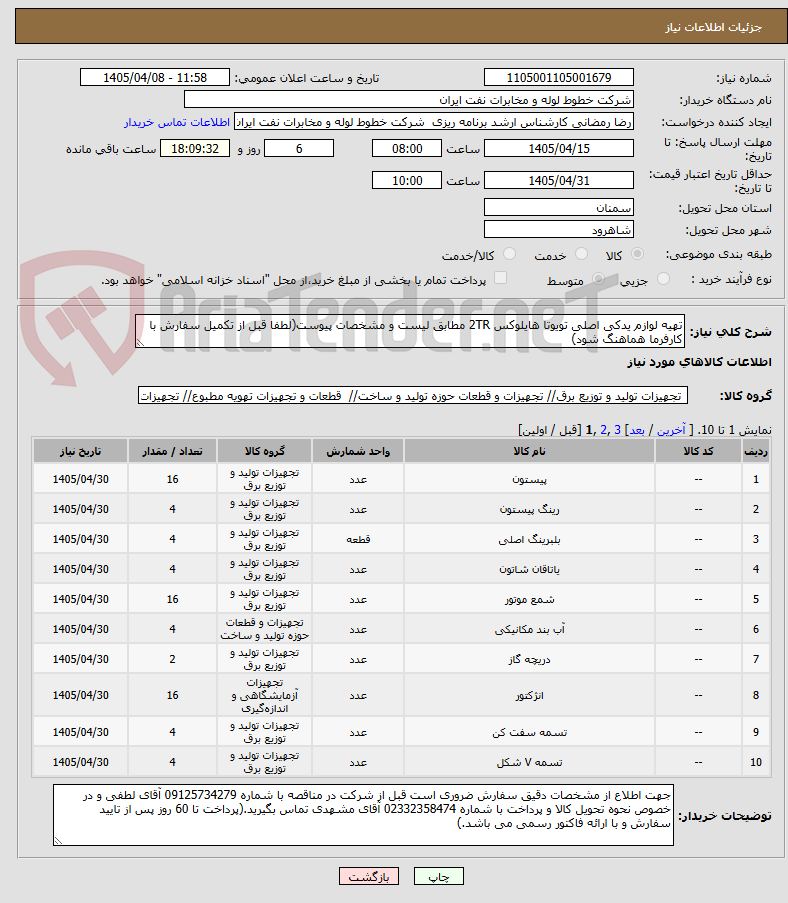Image resolution: width=788 pixels, height=903 pixels.
Task: Select the کالا/خدمت radio button
Action: click(x=509, y=254)
